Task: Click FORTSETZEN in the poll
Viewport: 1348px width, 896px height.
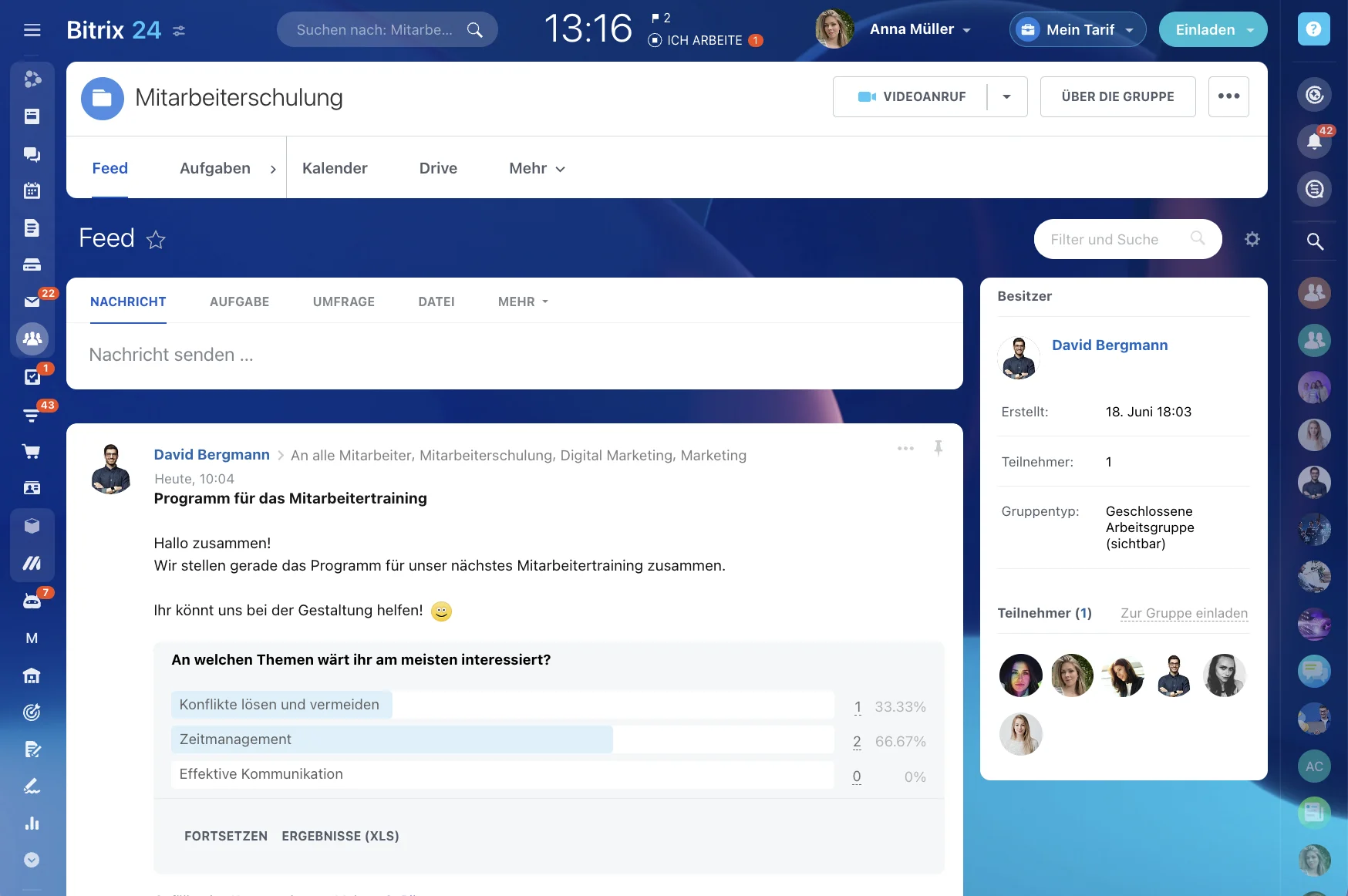Action: point(226,836)
